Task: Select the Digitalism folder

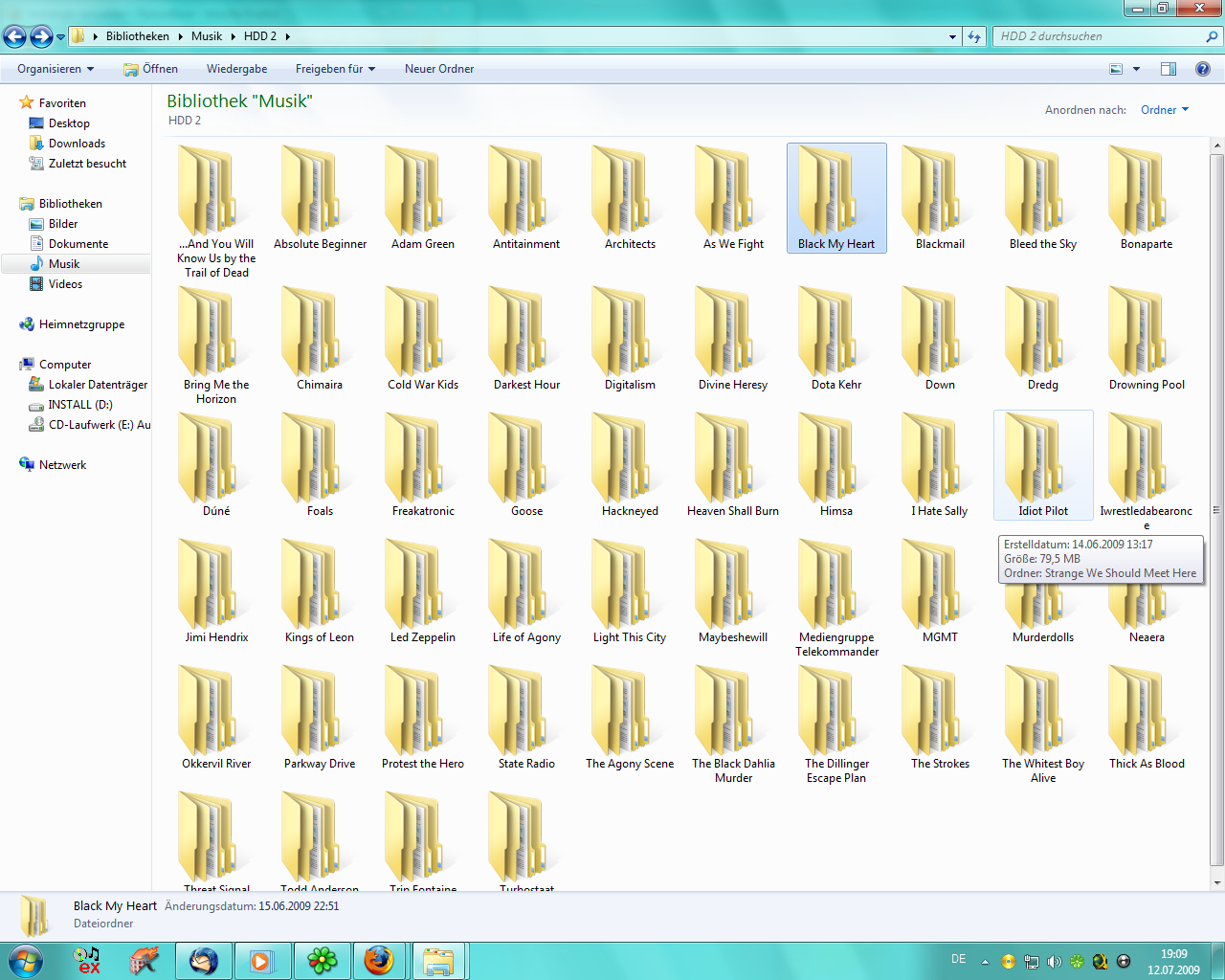Action: 630,339
